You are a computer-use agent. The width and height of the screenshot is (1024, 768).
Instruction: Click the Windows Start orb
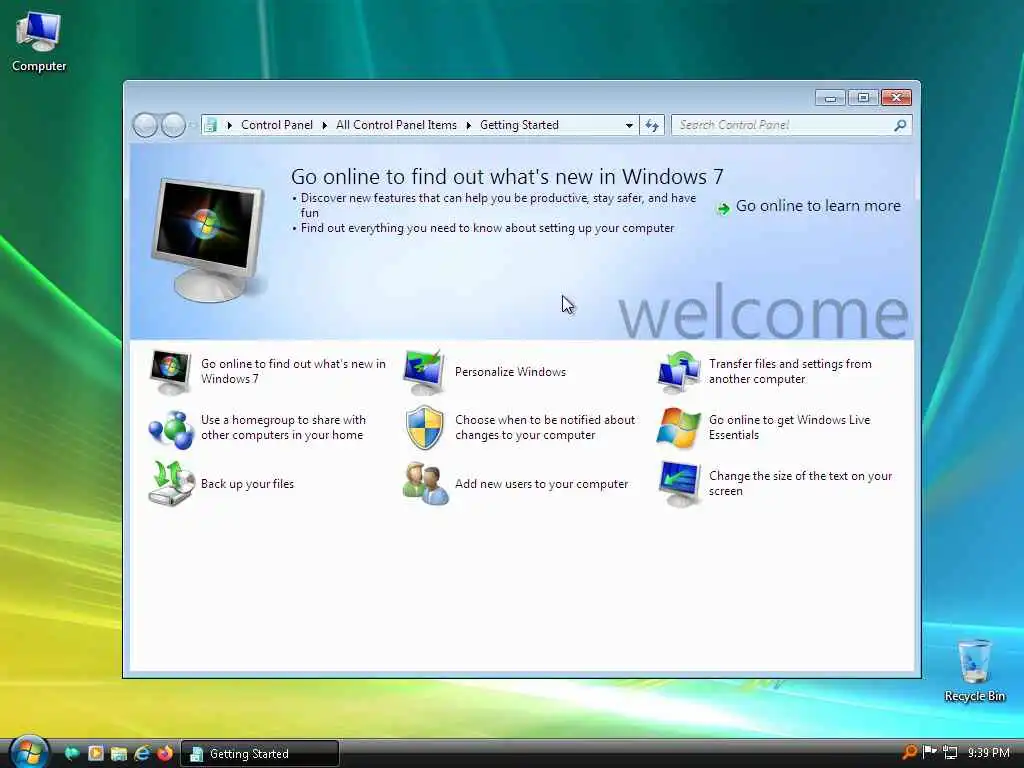pos(28,752)
